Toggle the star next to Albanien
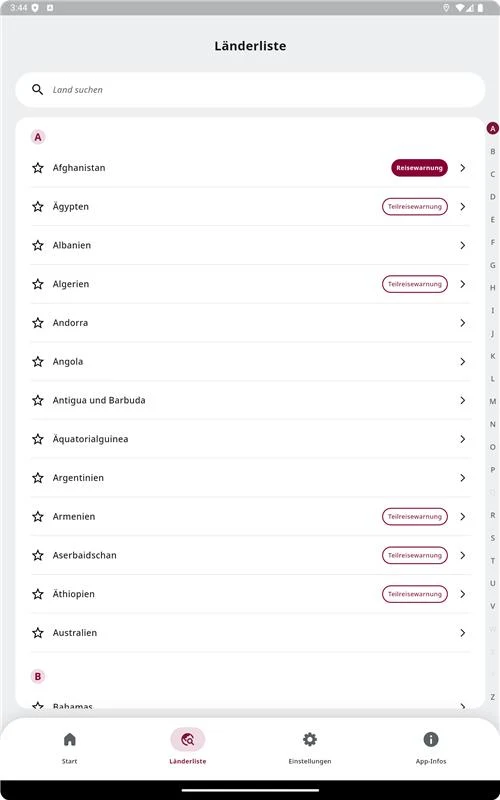Viewport: 500px width, 800px height. coord(38,245)
